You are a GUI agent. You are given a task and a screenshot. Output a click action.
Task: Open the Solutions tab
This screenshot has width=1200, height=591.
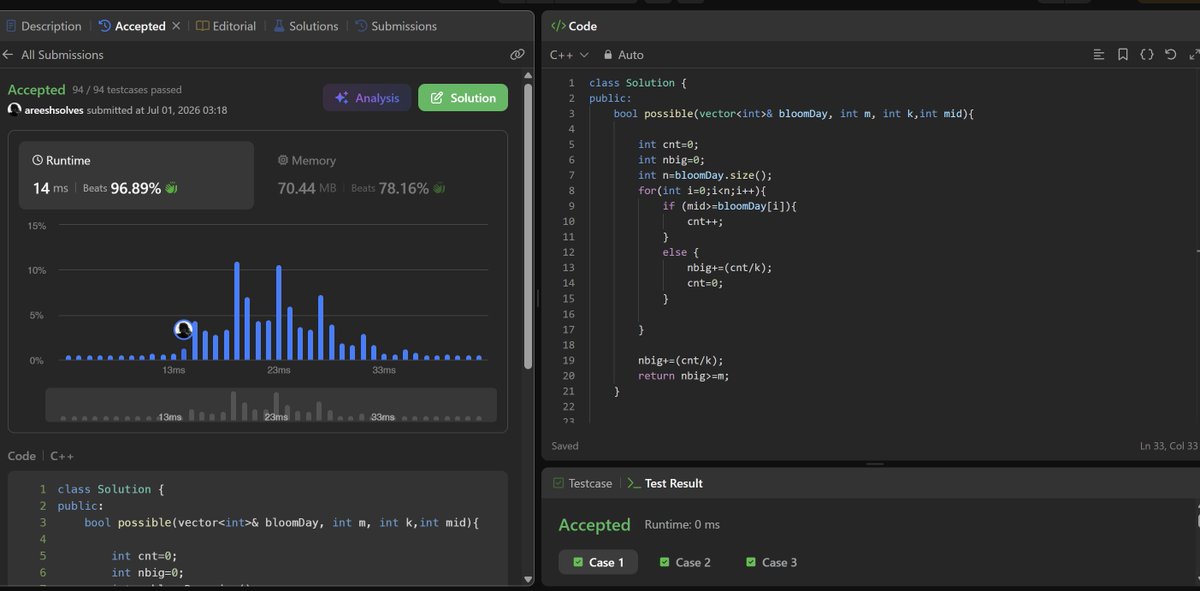tap(306, 26)
